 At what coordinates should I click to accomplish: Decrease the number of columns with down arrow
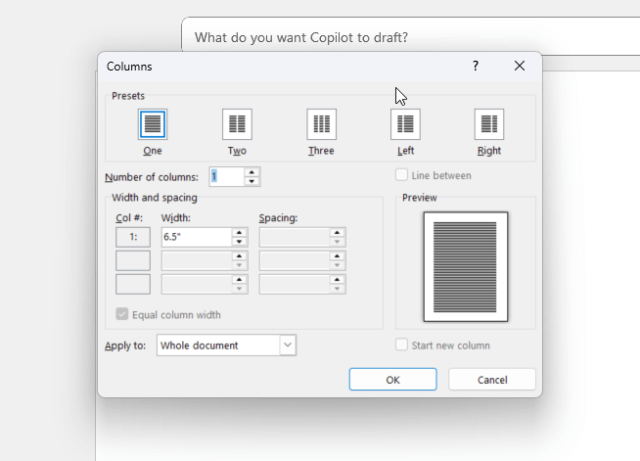click(252, 181)
